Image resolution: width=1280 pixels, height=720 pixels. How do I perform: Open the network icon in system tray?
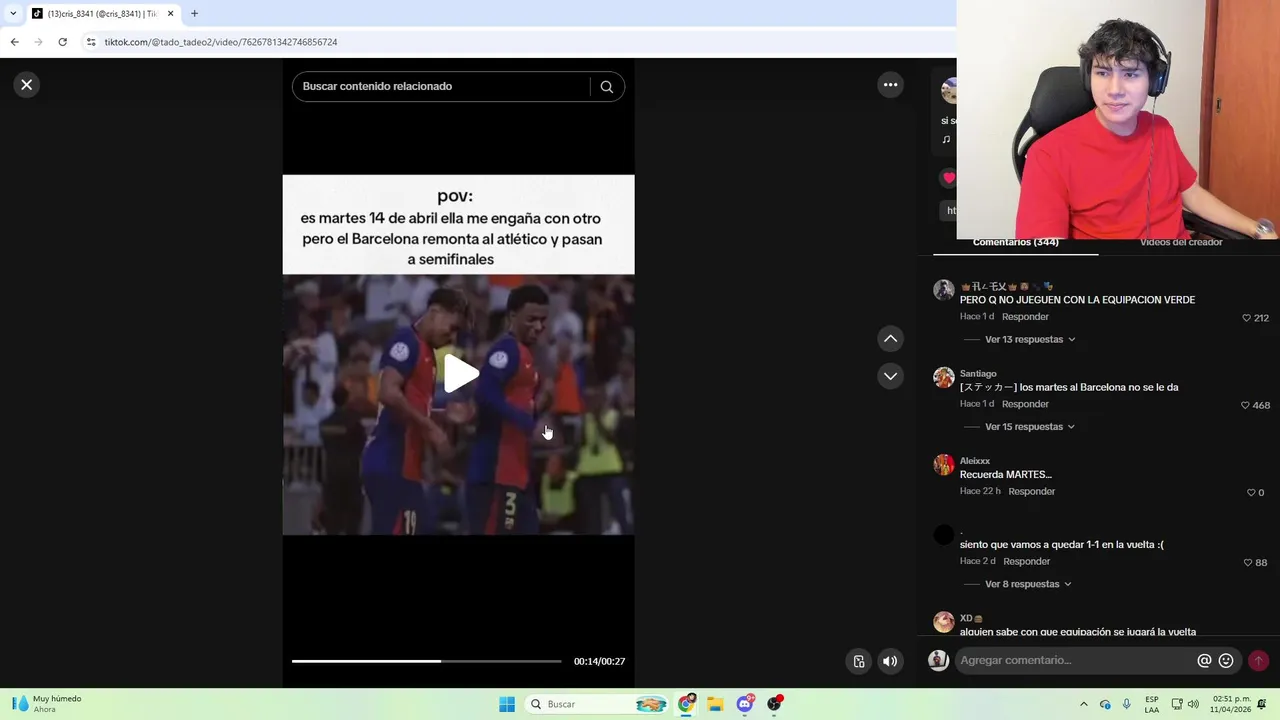[1177, 704]
